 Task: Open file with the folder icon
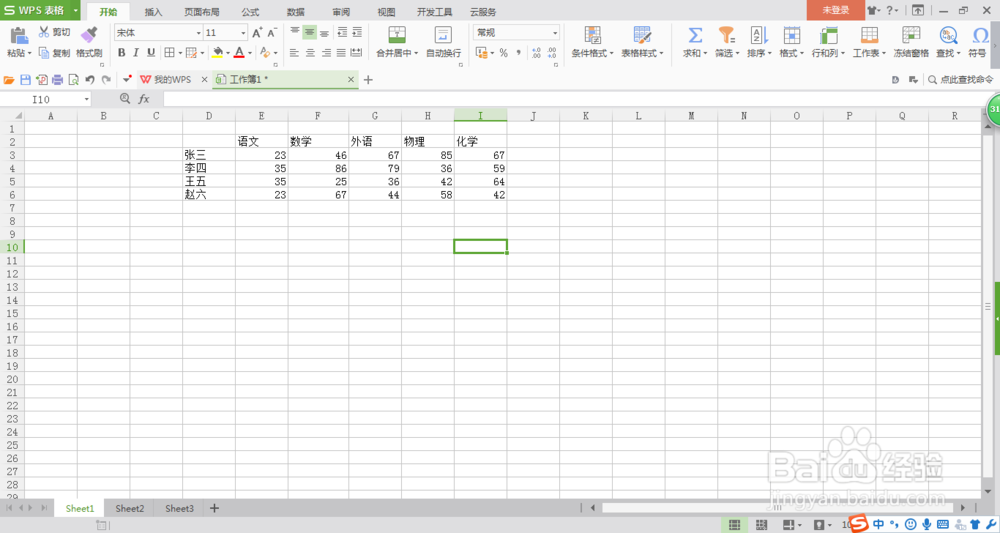[9, 80]
